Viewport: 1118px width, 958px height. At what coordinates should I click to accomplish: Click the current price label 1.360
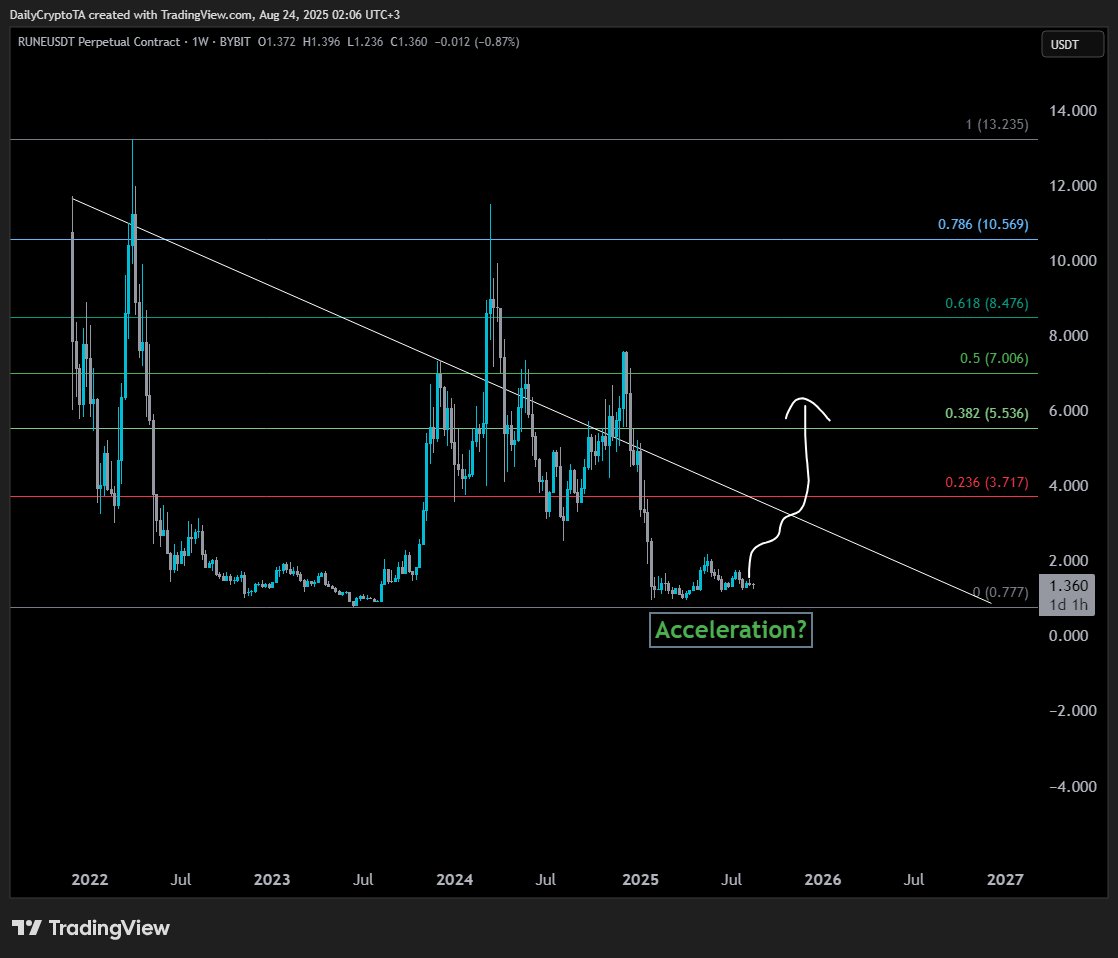[1069, 586]
